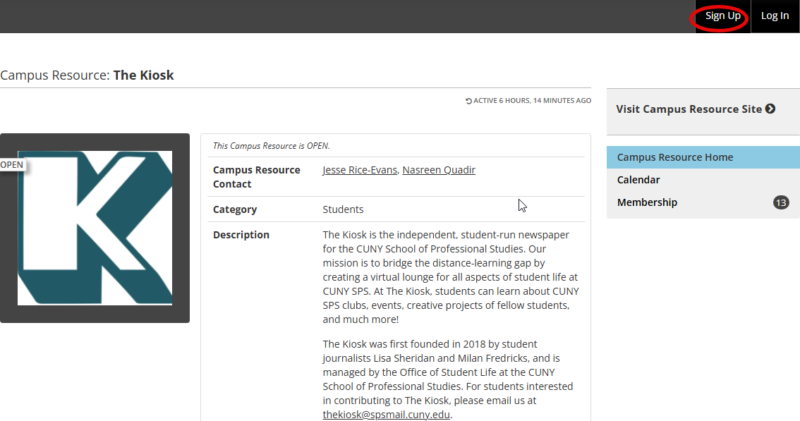800x421 pixels.
Task: Click the 'Category' label
Action: point(235,209)
